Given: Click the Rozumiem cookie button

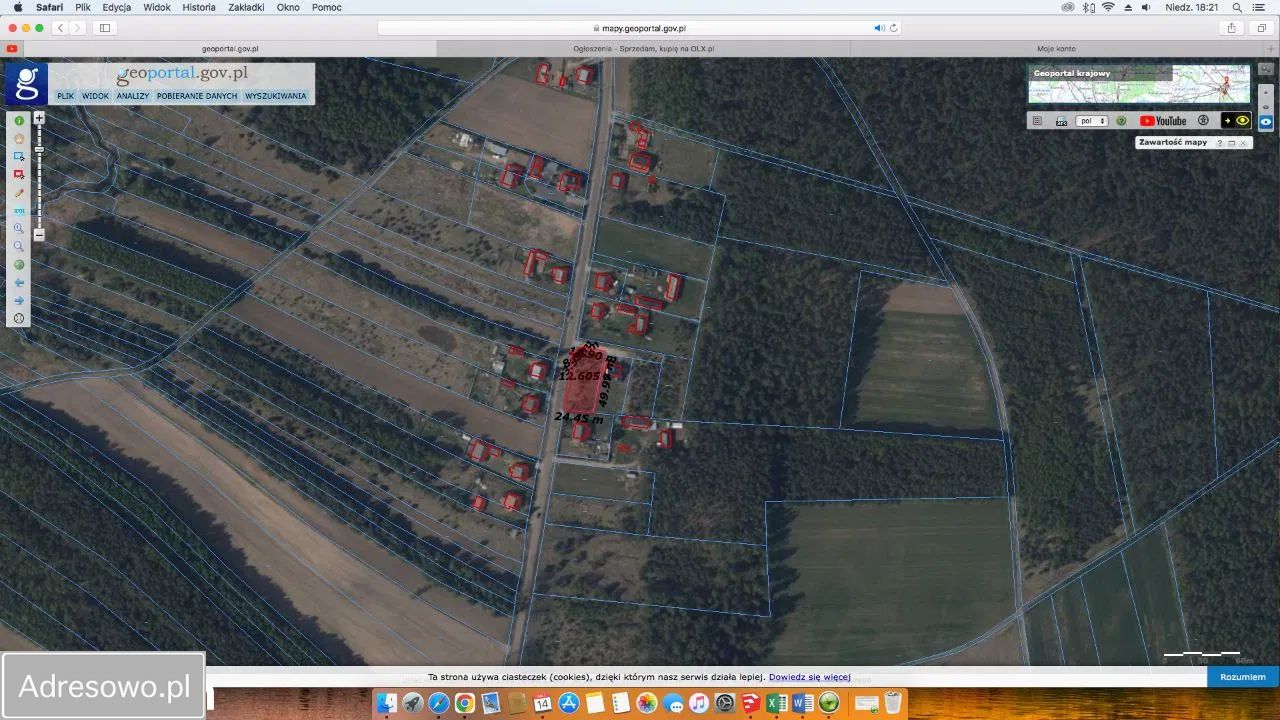Looking at the screenshot, I should 1242,677.
